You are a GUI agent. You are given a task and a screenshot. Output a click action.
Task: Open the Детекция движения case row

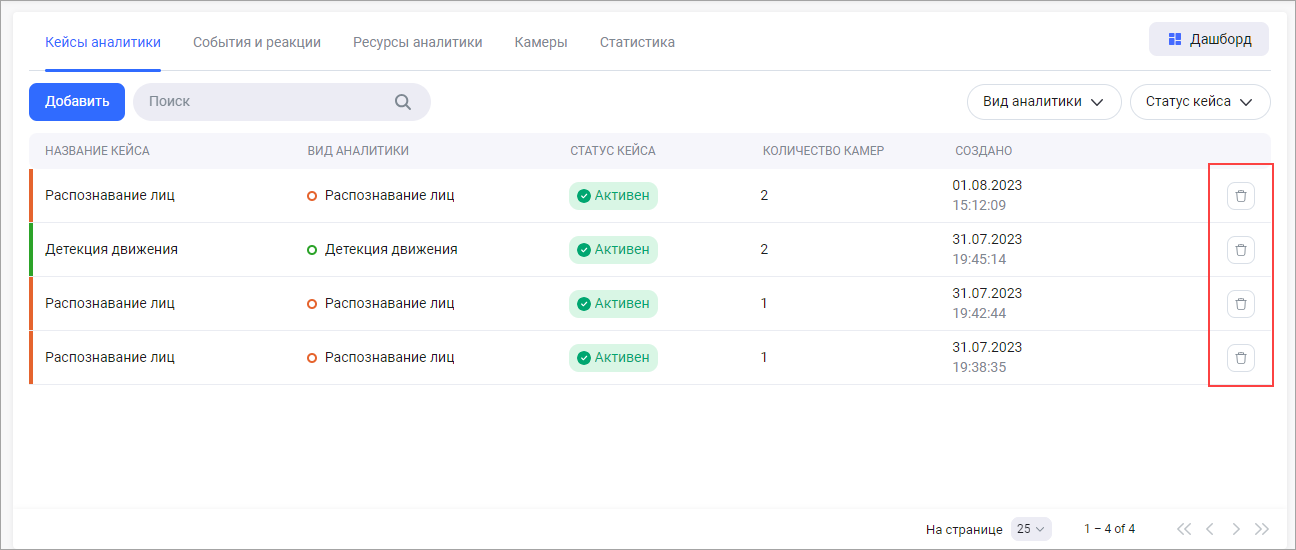point(111,250)
